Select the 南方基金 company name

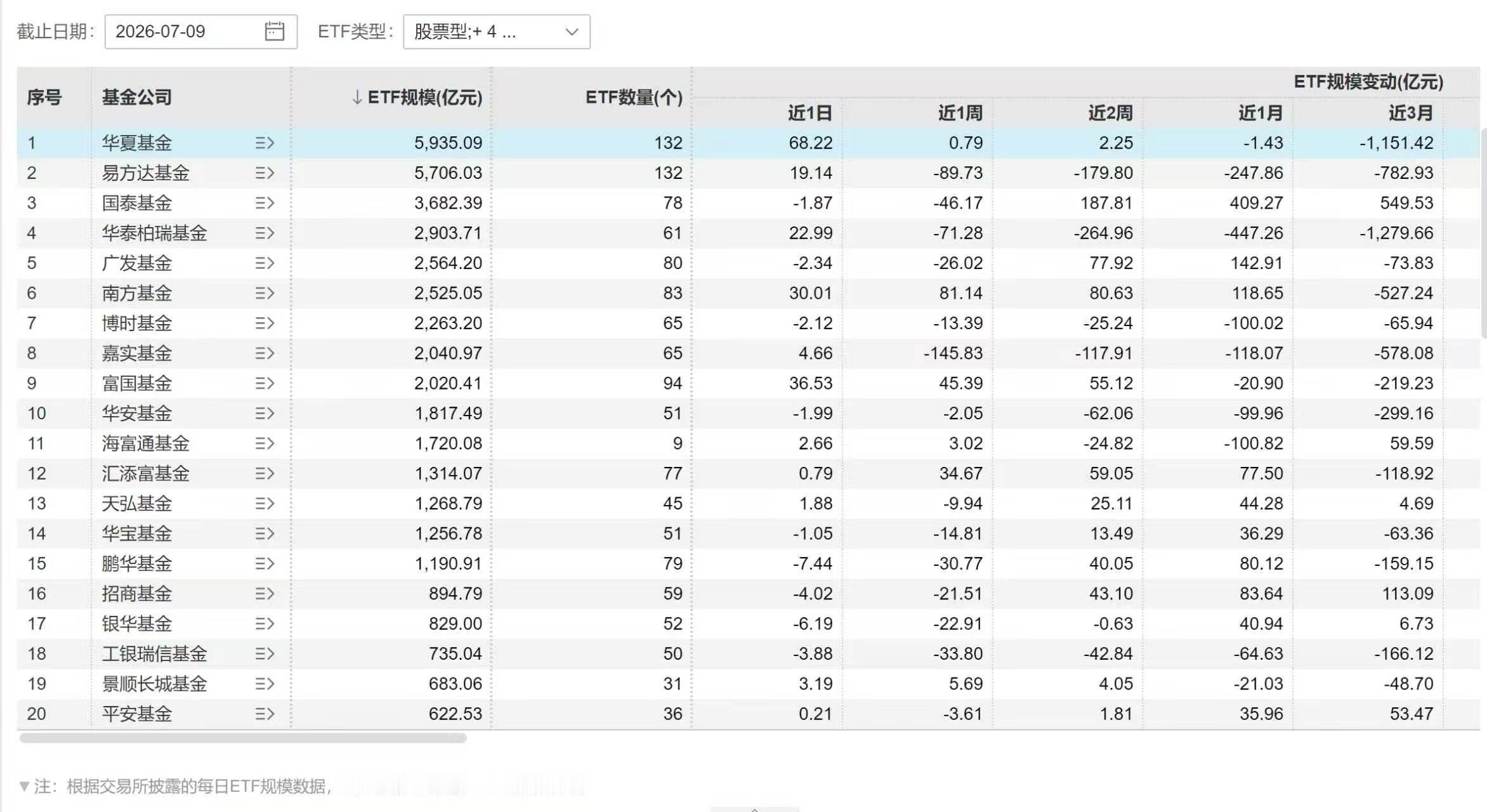pyautogui.click(x=137, y=293)
